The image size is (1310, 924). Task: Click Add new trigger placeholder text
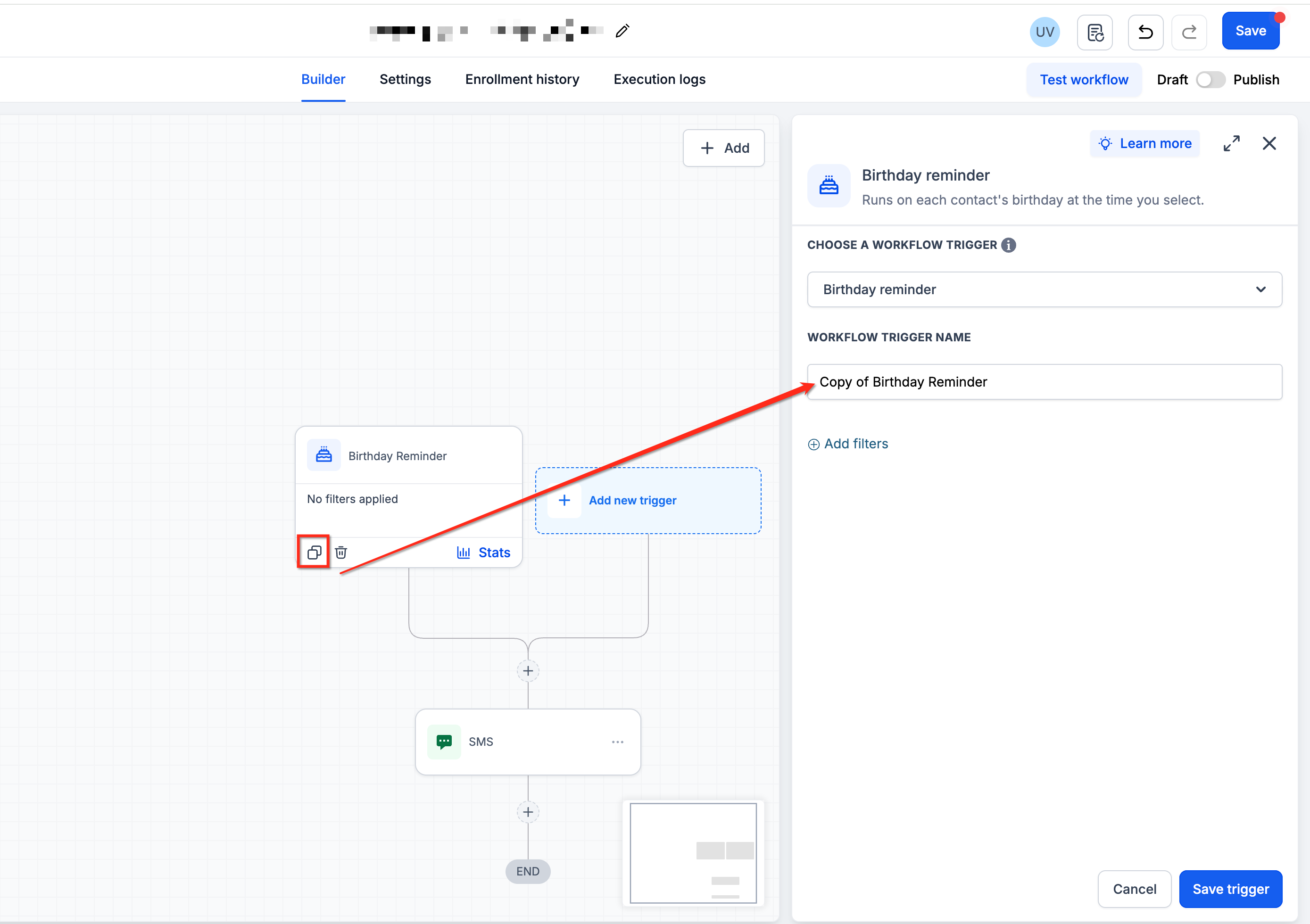(x=632, y=500)
